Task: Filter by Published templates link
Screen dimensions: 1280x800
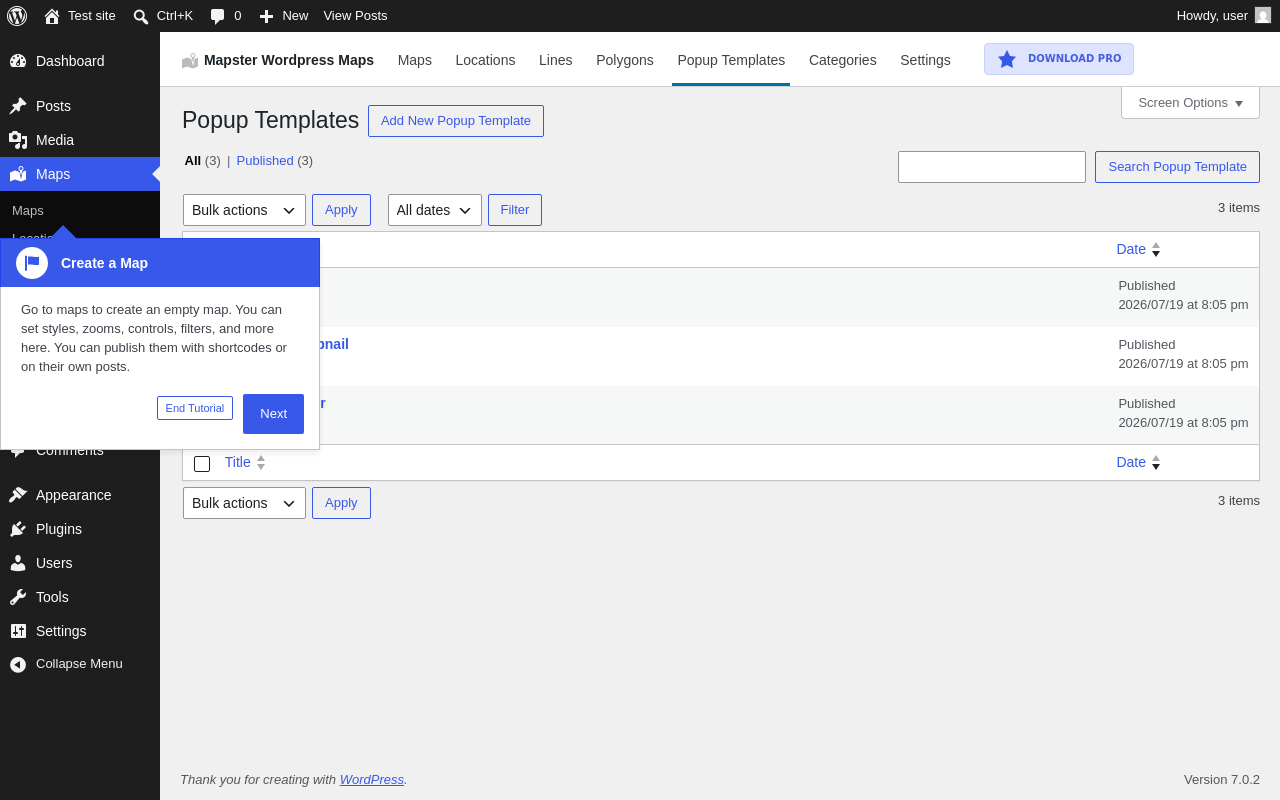Action: 265,160
